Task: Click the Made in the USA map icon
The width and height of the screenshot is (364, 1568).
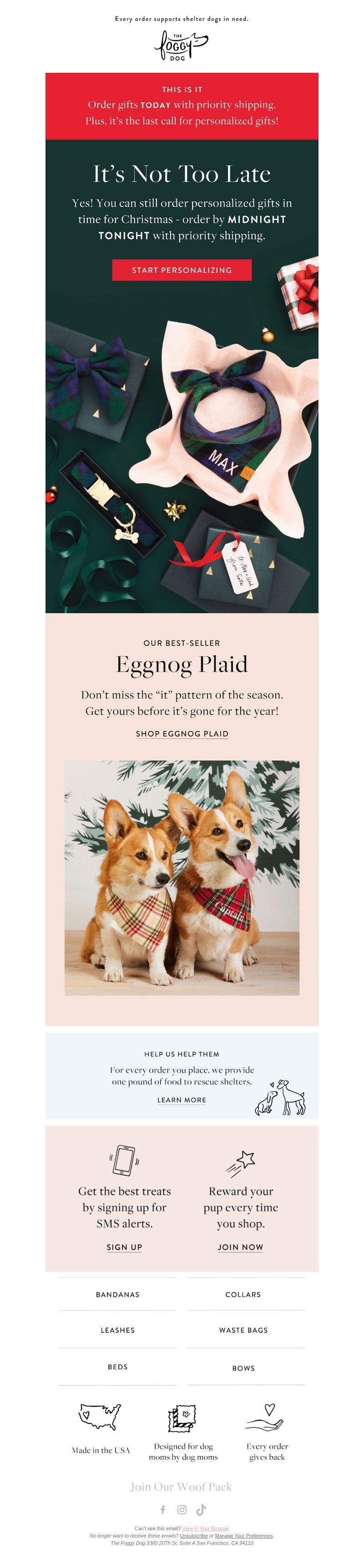Action: (x=100, y=1417)
